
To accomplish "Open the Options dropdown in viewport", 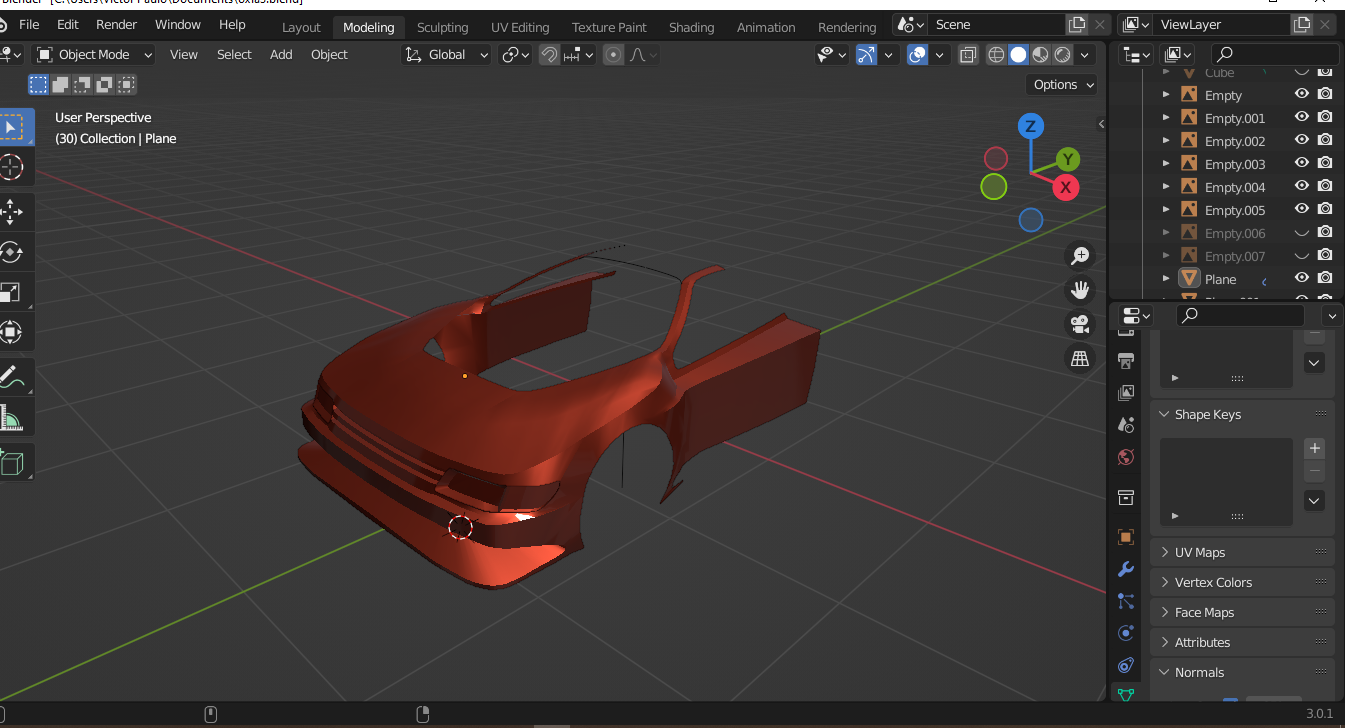I will [1062, 85].
